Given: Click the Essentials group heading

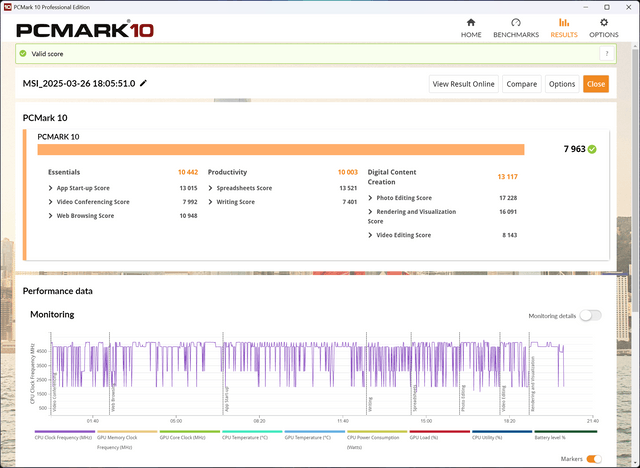Looking at the screenshot, I should (x=64, y=172).
